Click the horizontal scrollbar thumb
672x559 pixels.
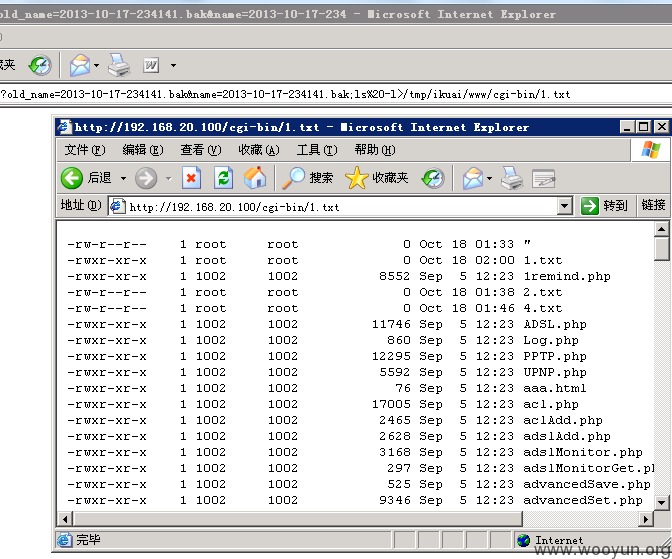click(297, 520)
